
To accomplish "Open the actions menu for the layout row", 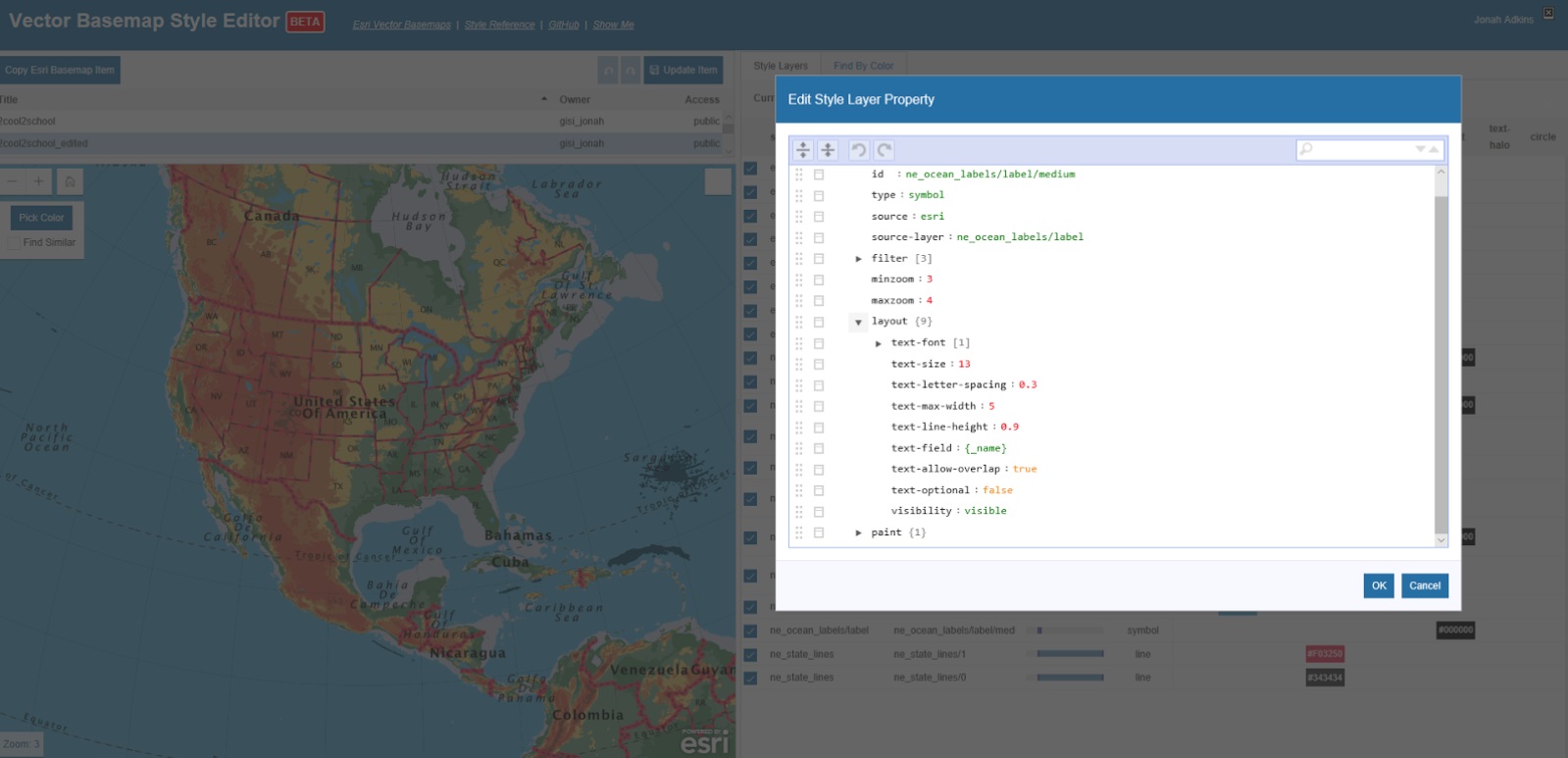I will [819, 322].
